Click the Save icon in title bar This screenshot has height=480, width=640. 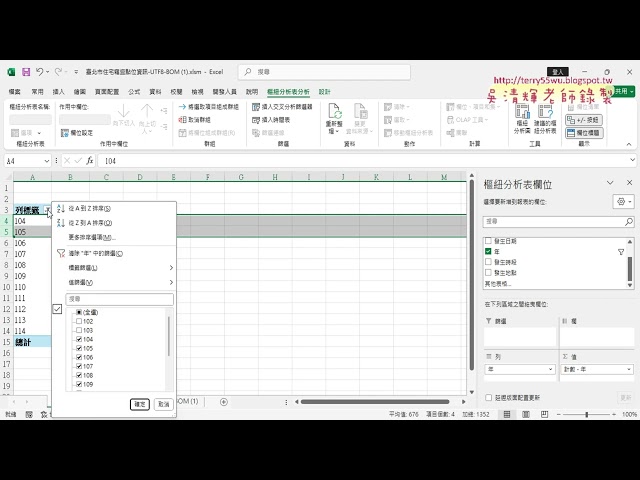[x=26, y=72]
